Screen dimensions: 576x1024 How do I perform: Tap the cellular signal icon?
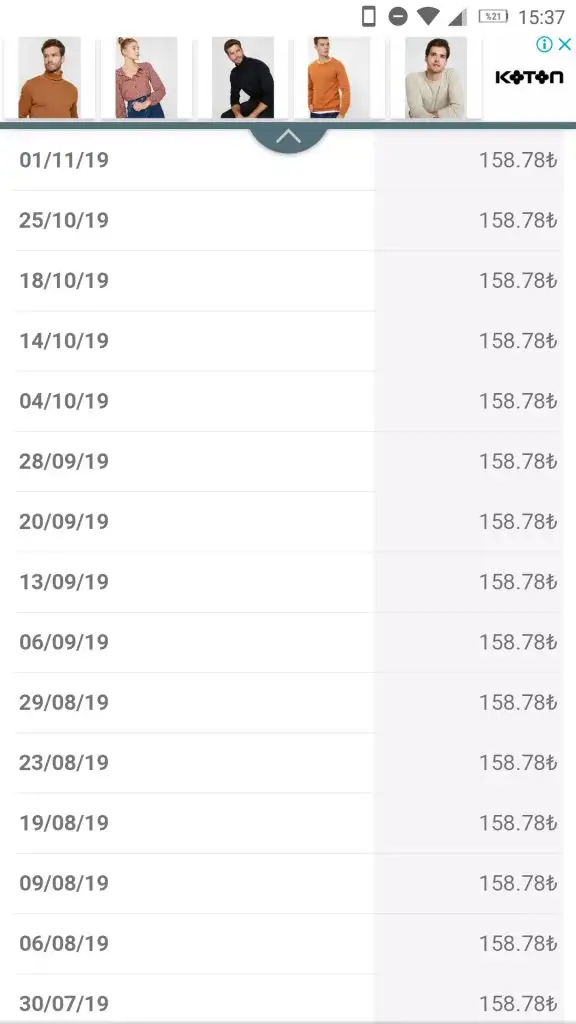[458, 17]
